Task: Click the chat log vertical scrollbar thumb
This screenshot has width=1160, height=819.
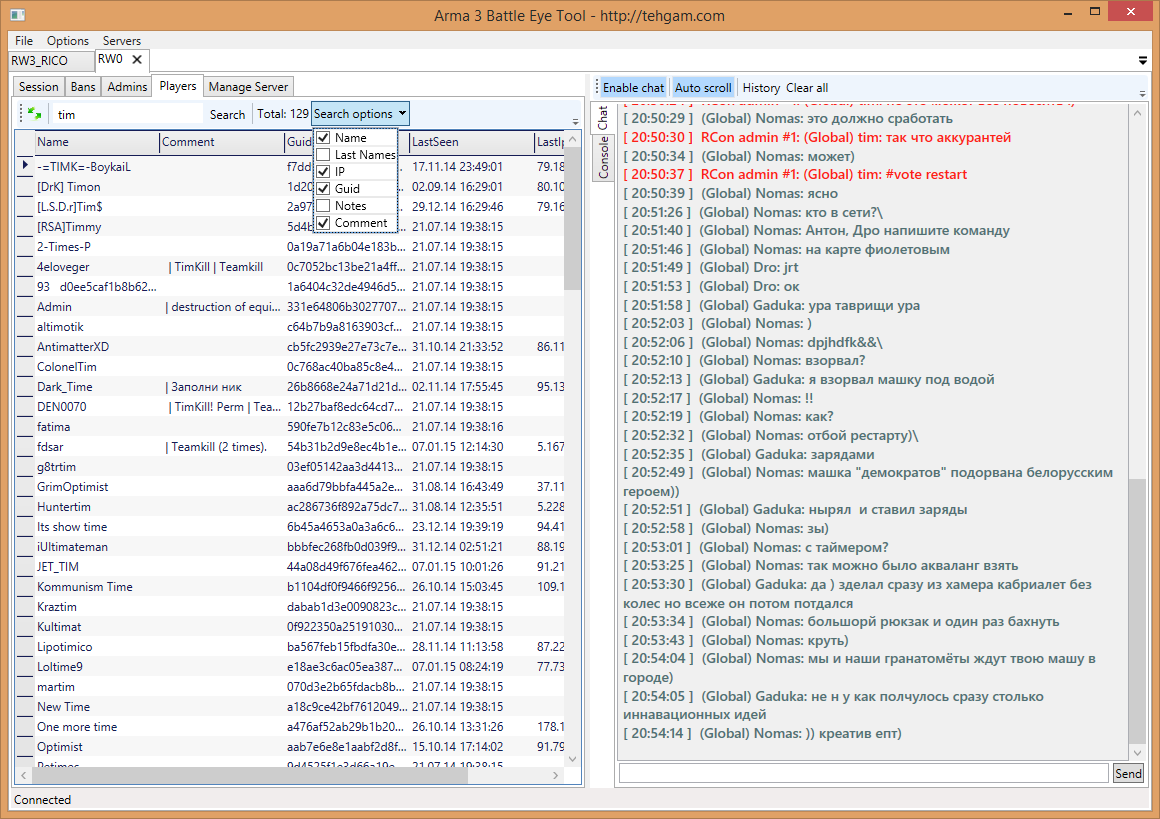Action: [x=1136, y=611]
